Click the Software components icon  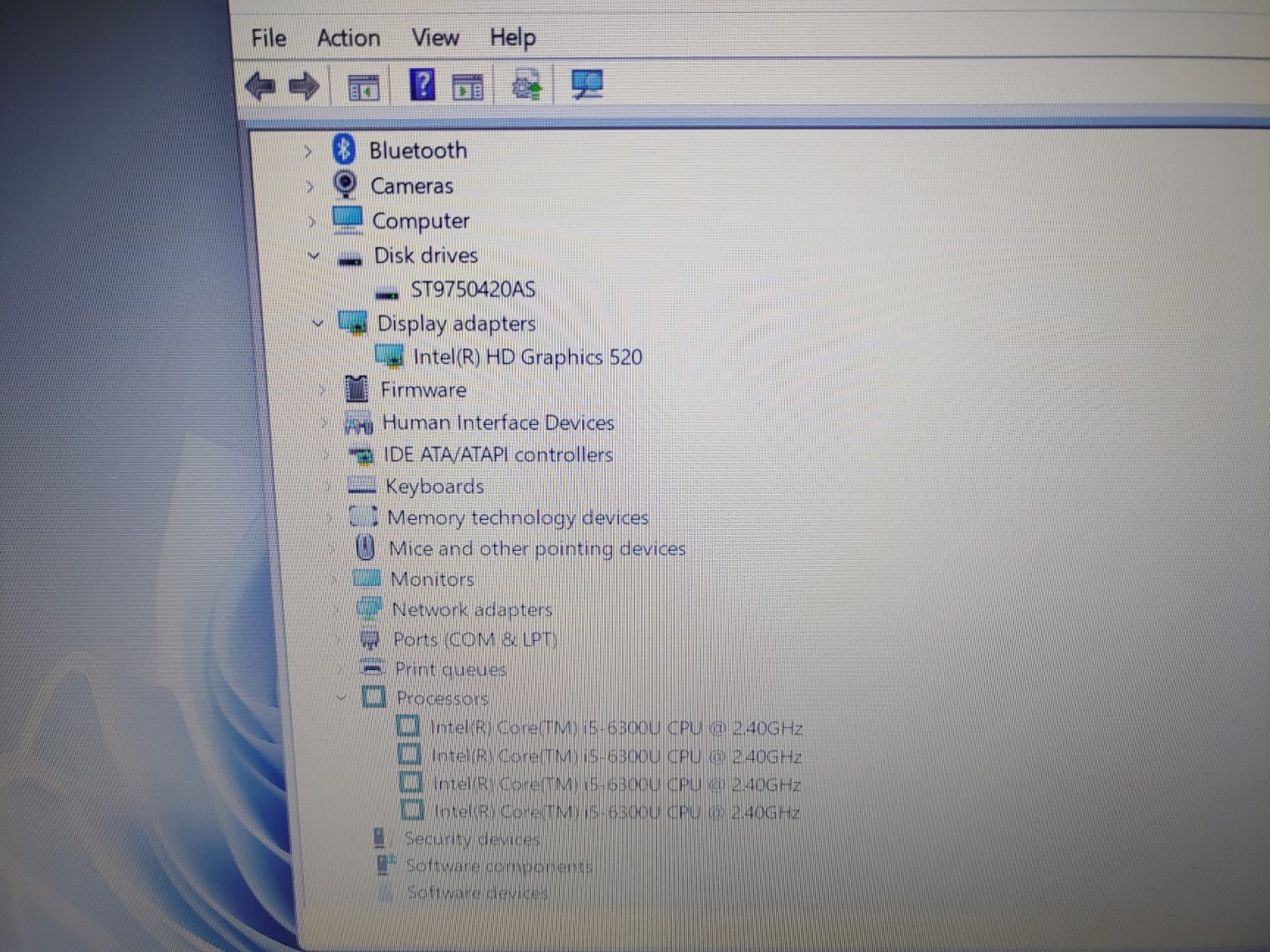point(385,864)
